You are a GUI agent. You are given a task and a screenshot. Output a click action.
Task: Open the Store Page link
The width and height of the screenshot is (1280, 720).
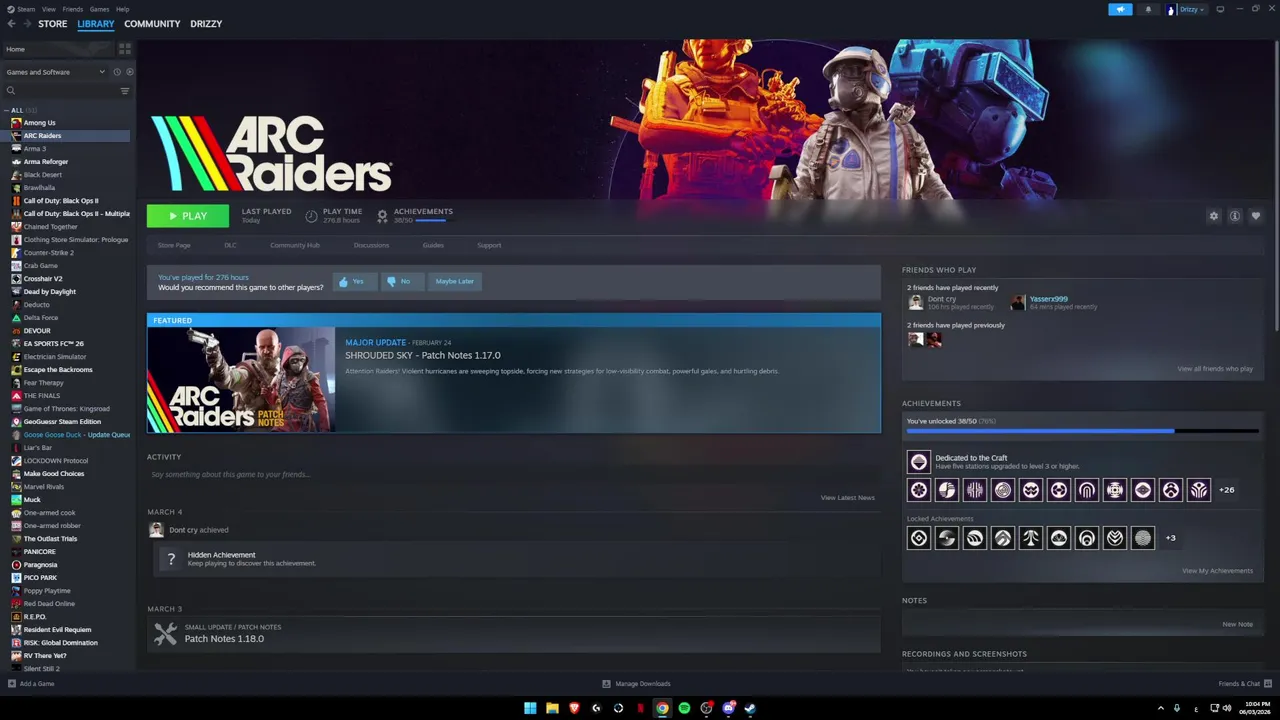pyautogui.click(x=174, y=245)
